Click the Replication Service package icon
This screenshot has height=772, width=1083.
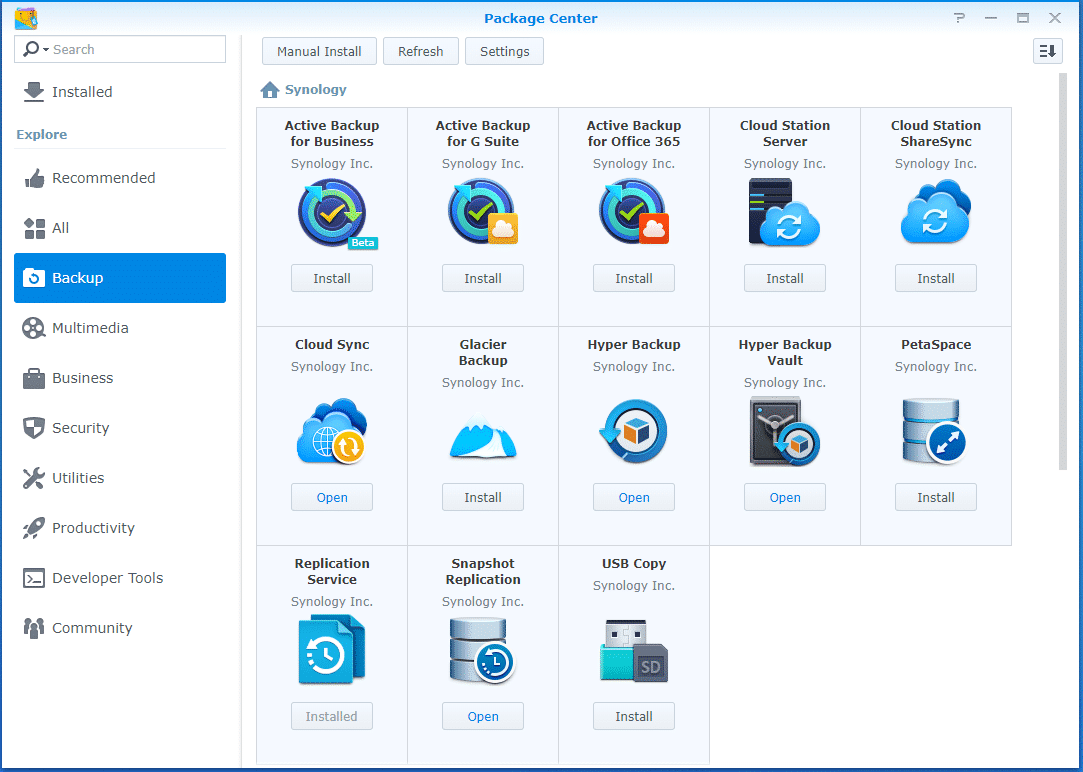tap(332, 650)
